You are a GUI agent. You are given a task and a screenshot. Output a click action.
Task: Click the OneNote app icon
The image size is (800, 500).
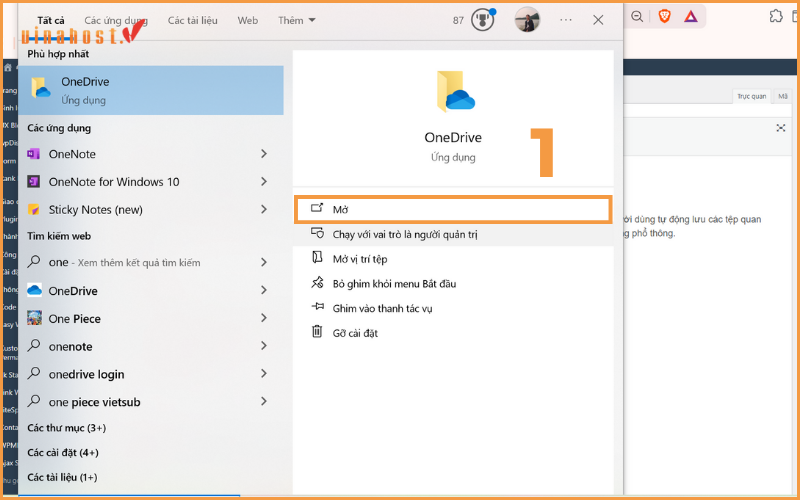click(35, 154)
